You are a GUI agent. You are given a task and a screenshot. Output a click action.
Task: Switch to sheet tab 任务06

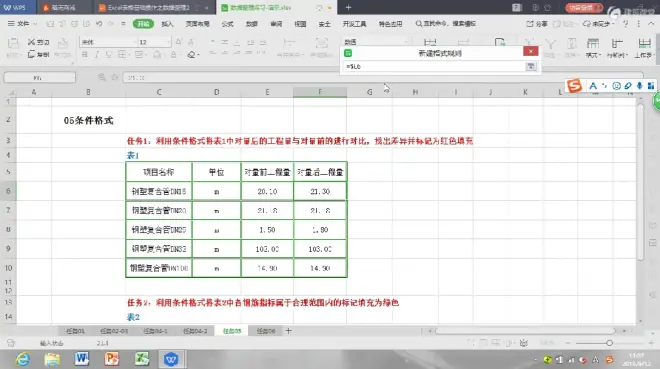pos(266,331)
